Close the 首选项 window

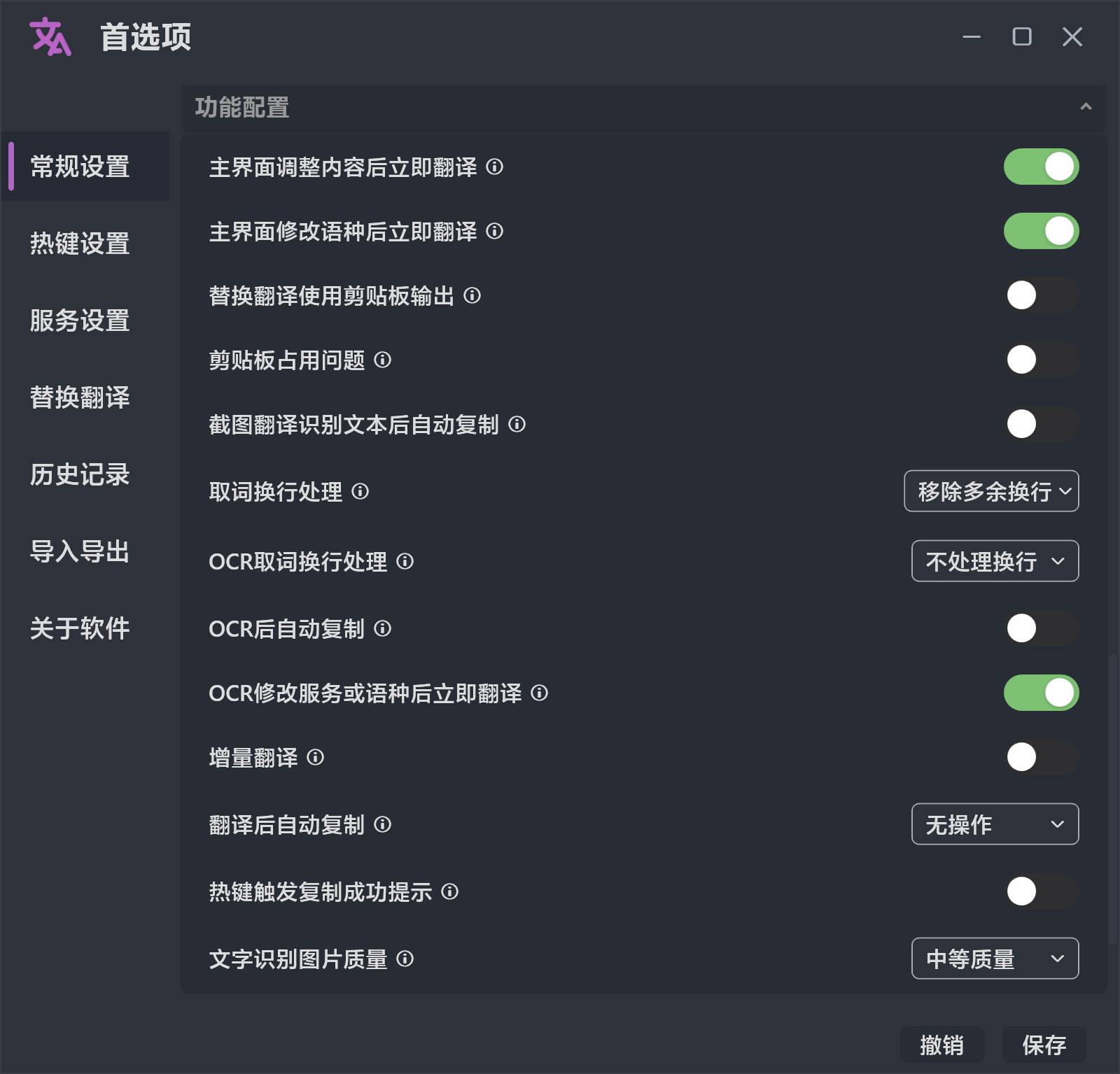[x=1072, y=36]
